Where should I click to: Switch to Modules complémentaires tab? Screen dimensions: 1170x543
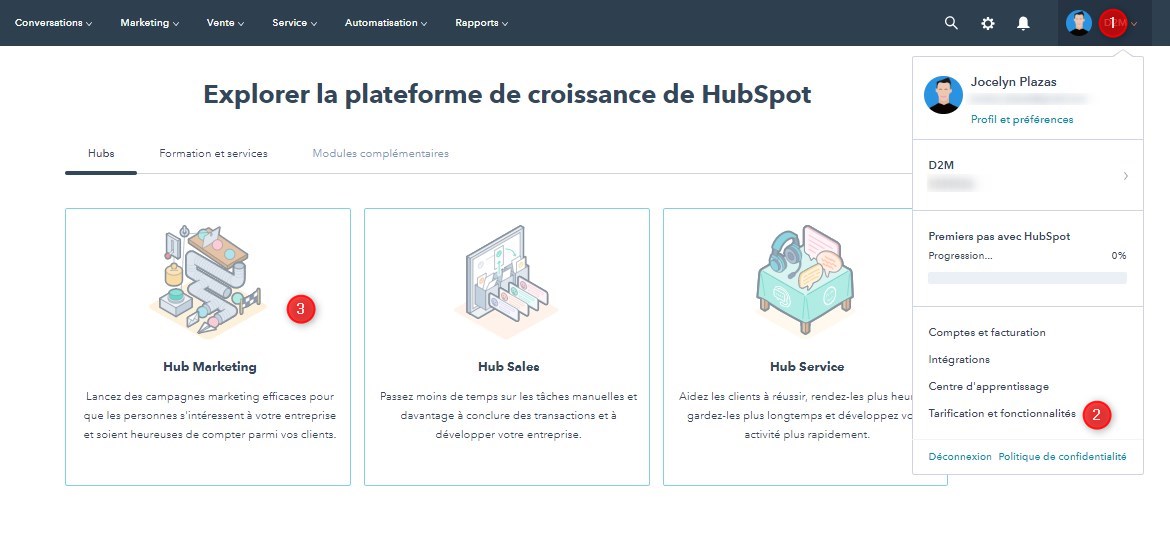coord(381,154)
